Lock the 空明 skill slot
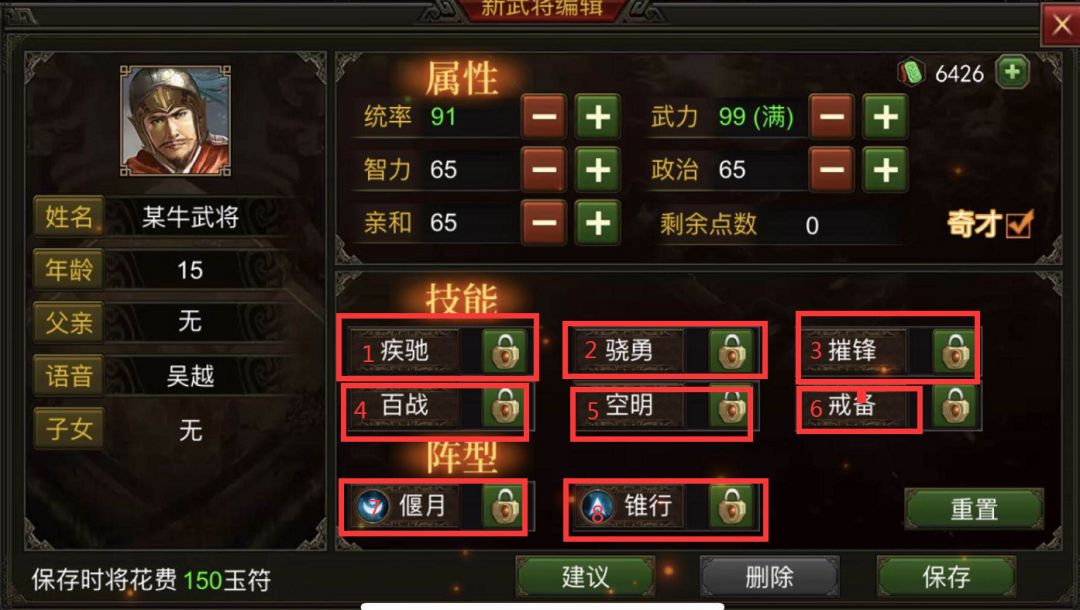This screenshot has width=1080, height=610. (731, 407)
